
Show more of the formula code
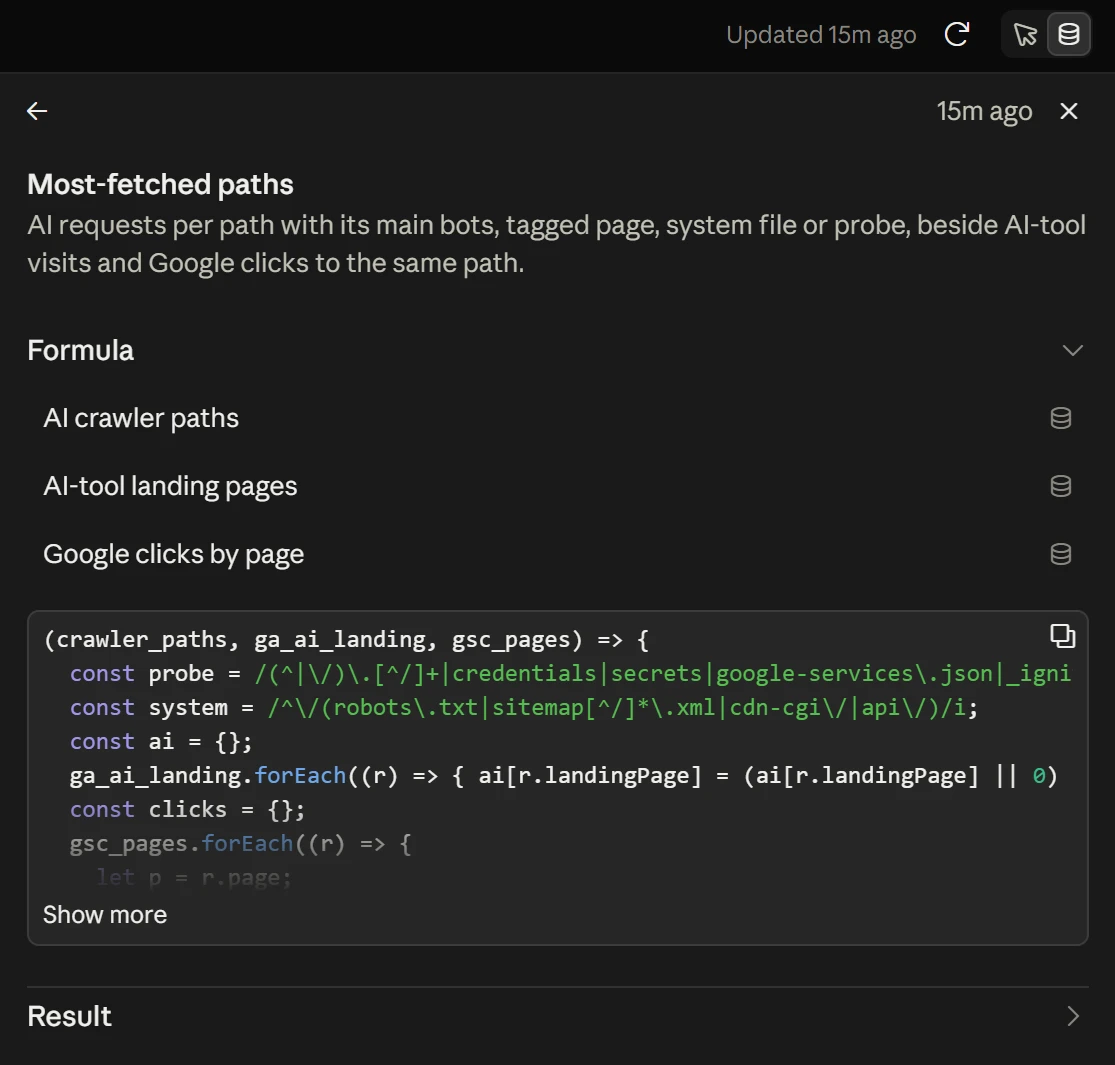click(x=105, y=914)
